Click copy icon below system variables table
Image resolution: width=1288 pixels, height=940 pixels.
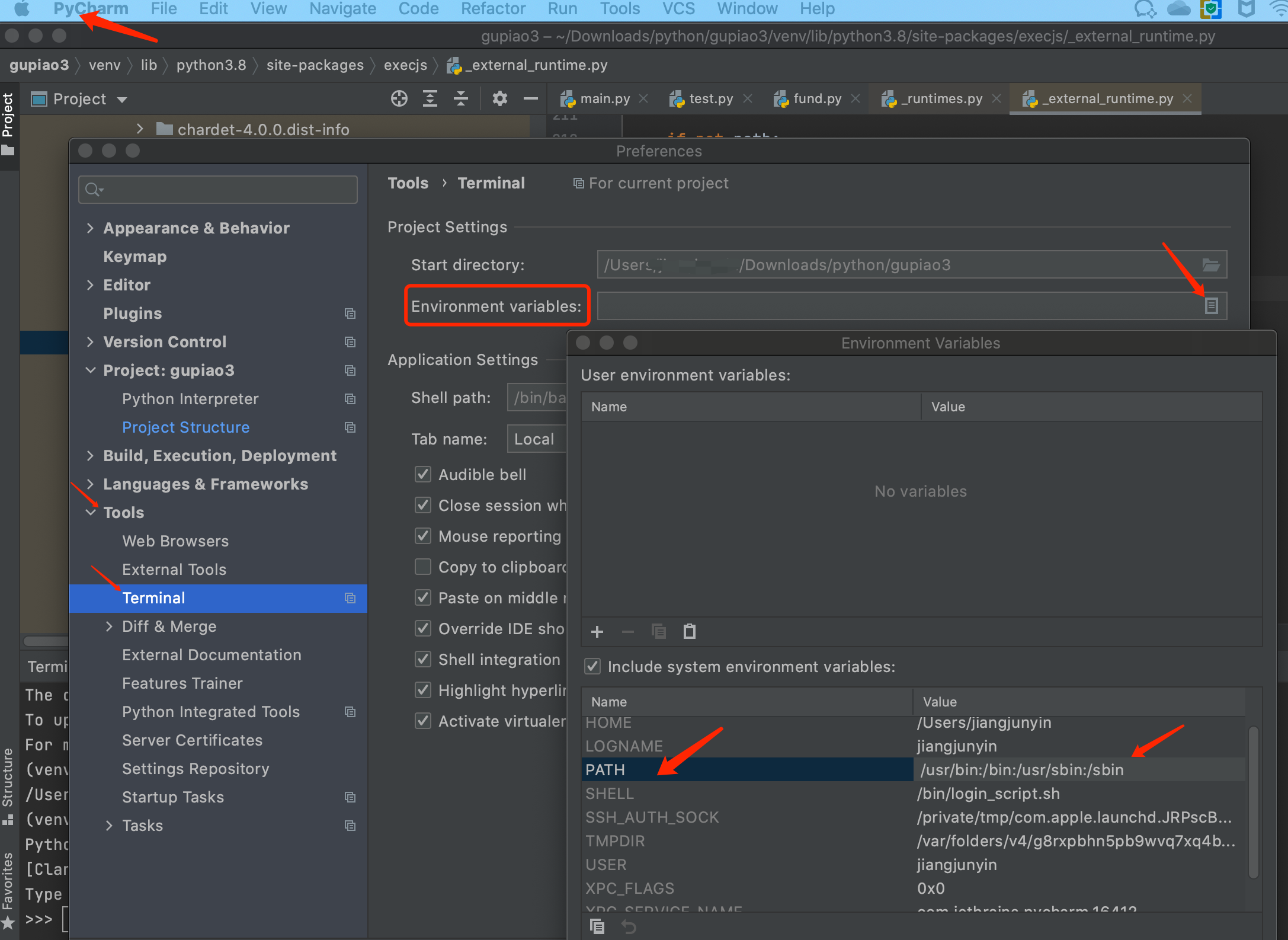pos(597,926)
